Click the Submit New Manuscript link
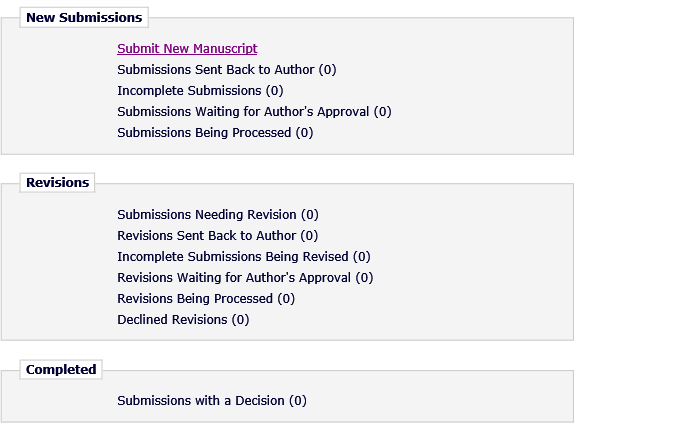The image size is (677, 441). point(187,48)
